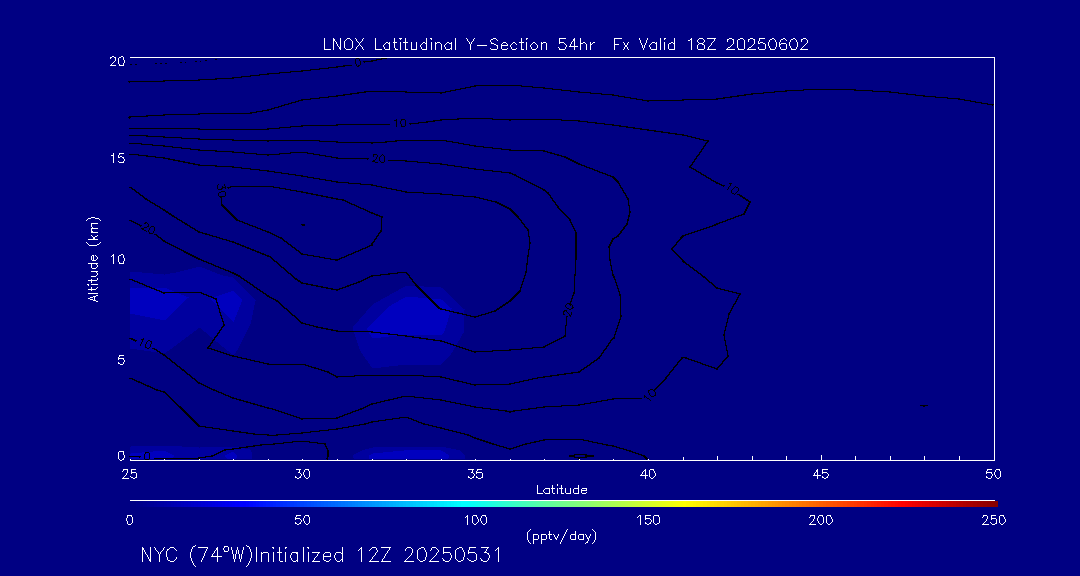1080x576 pixels.
Task: Click the color bar tick label 100
Action: click(475, 520)
